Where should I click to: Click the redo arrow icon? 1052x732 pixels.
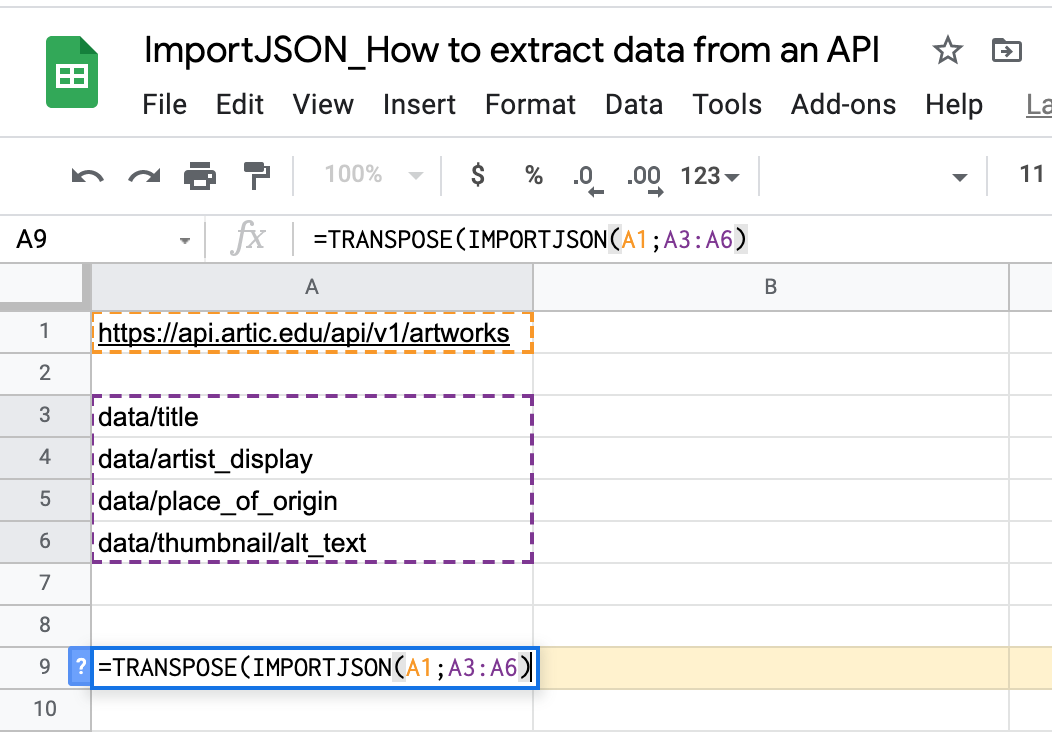click(x=144, y=176)
